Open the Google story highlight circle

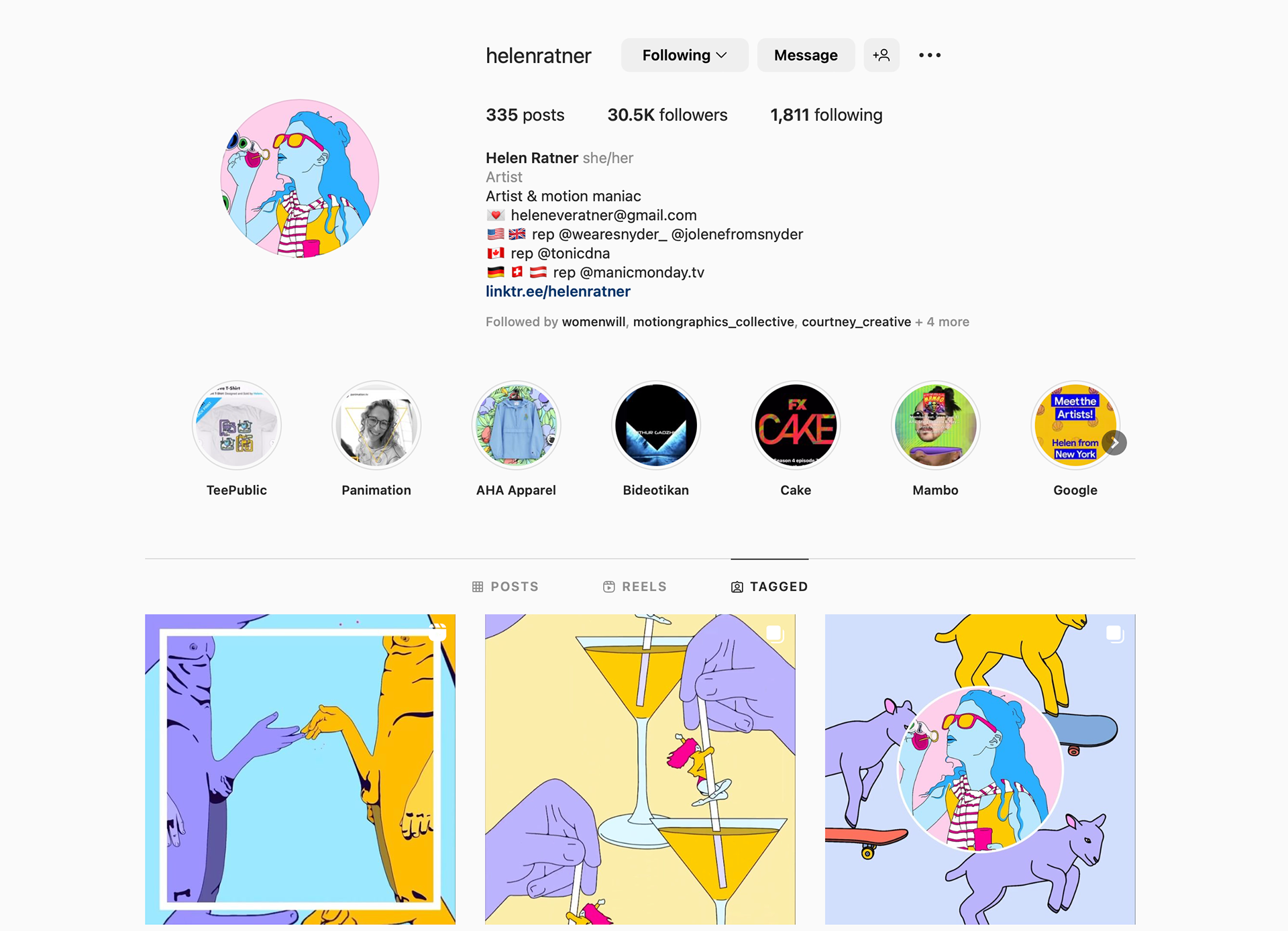(1075, 425)
